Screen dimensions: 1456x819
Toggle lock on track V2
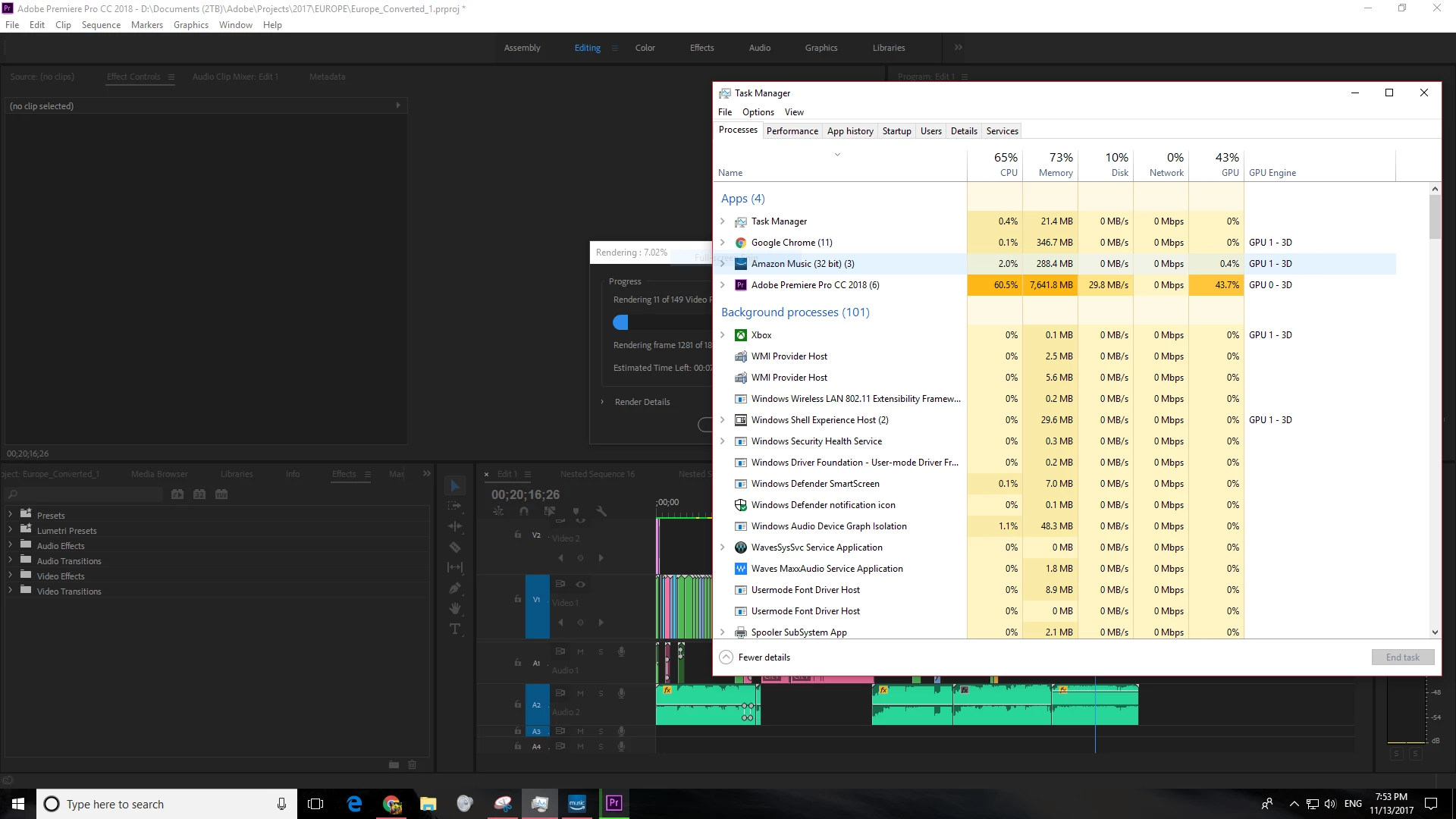pos(518,535)
